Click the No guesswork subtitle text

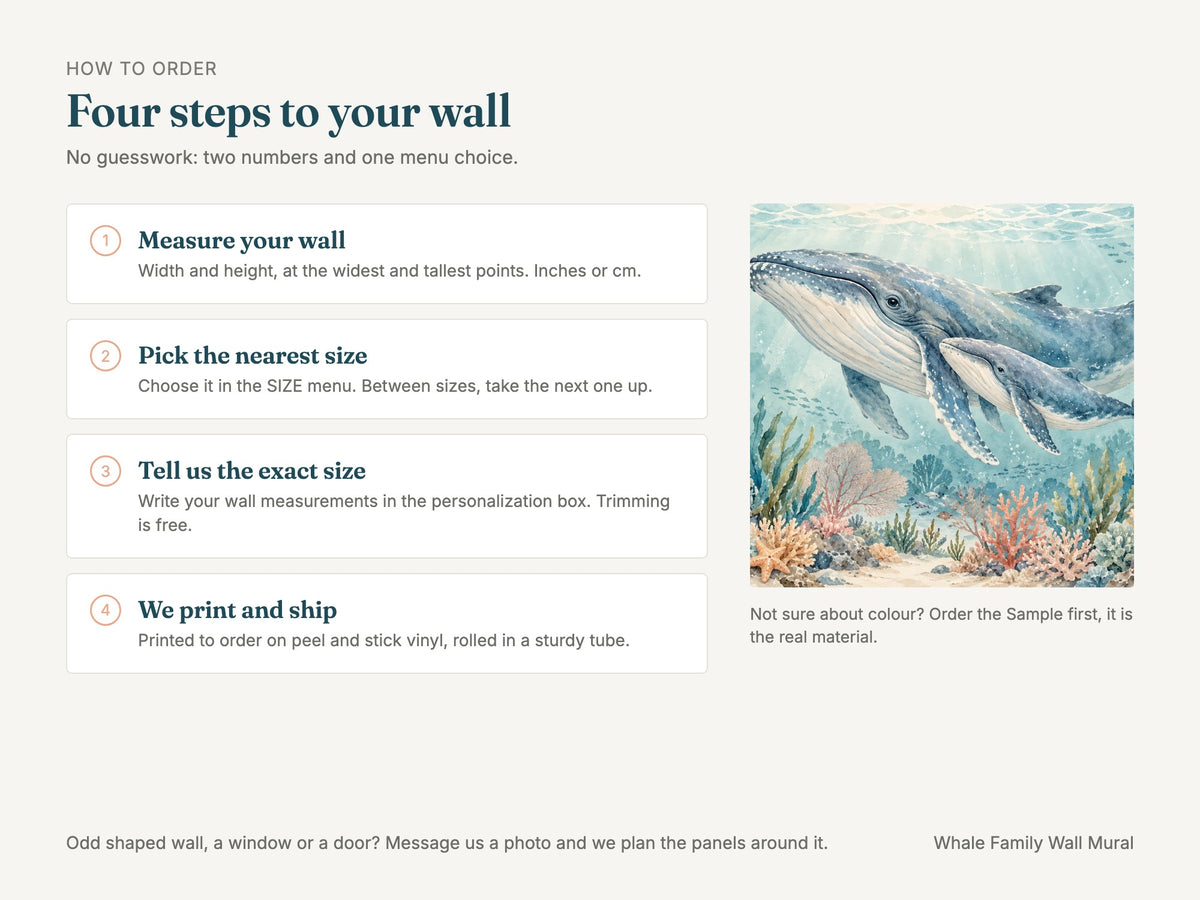click(292, 158)
